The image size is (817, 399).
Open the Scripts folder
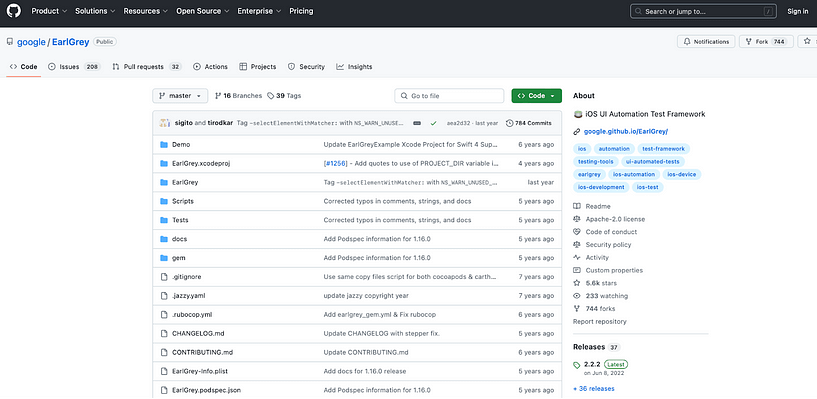point(183,201)
